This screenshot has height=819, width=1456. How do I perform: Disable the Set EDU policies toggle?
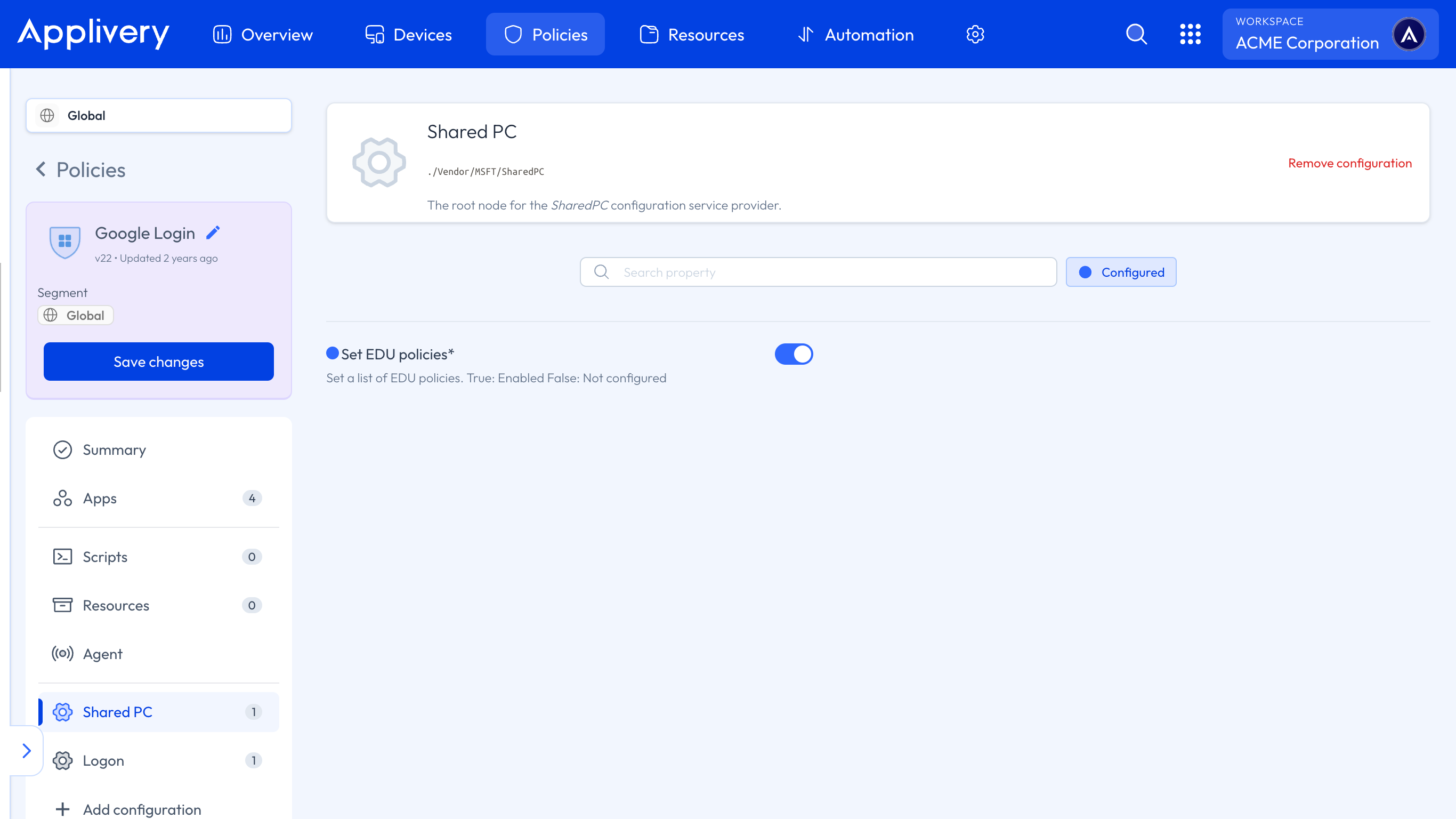[x=794, y=354]
